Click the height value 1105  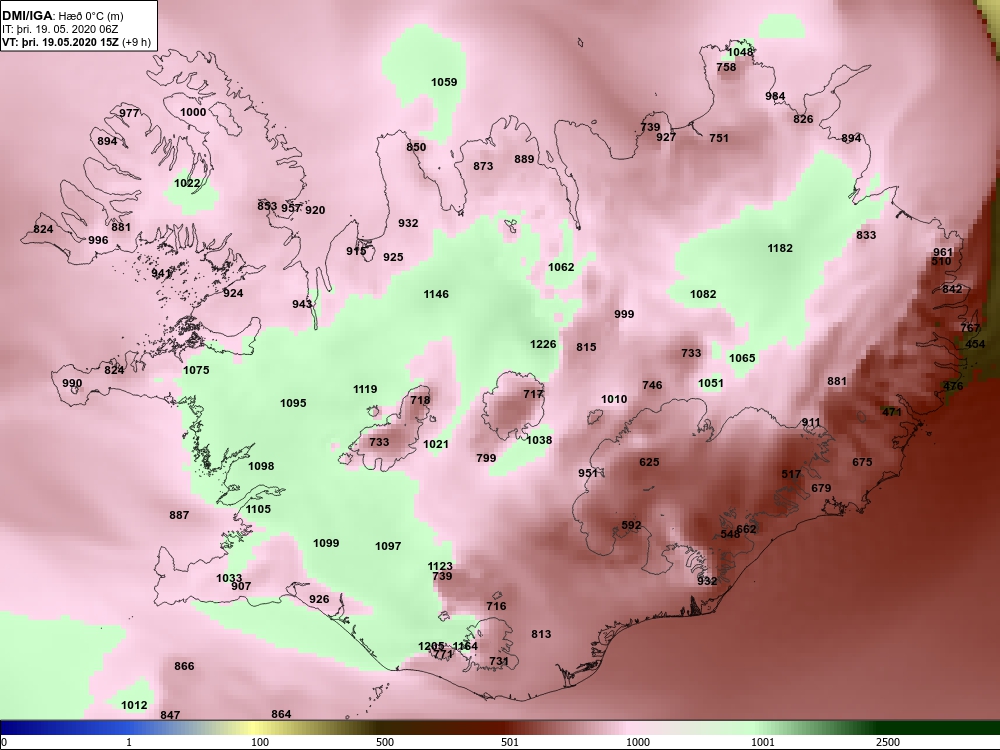pos(258,509)
